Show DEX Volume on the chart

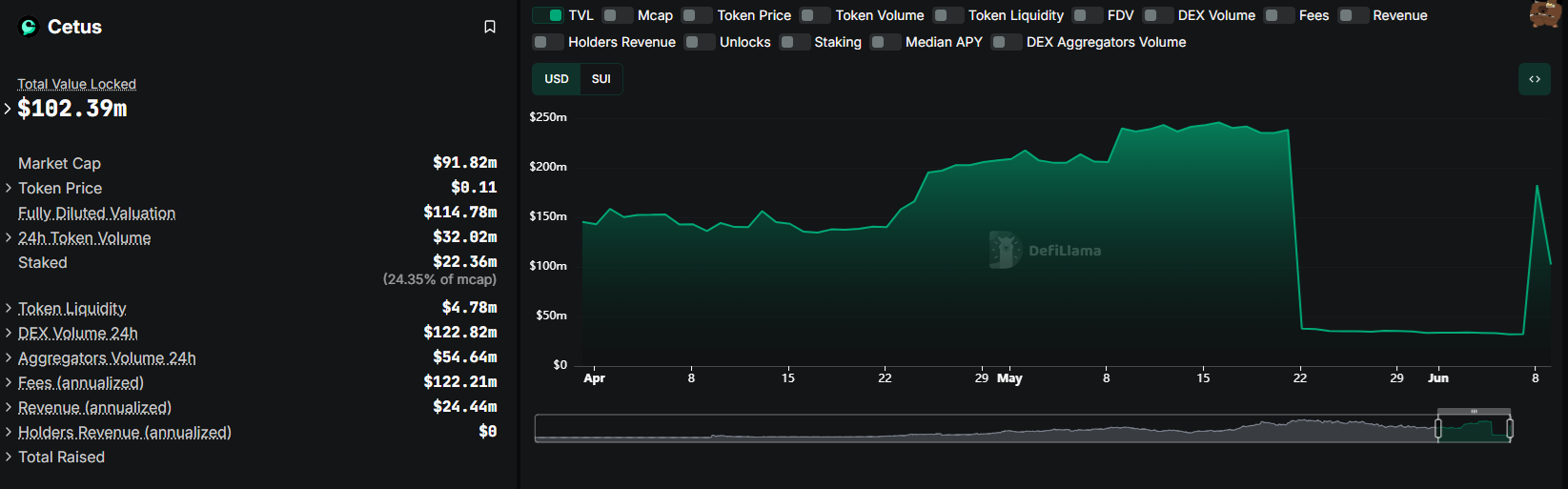pos(1157,15)
